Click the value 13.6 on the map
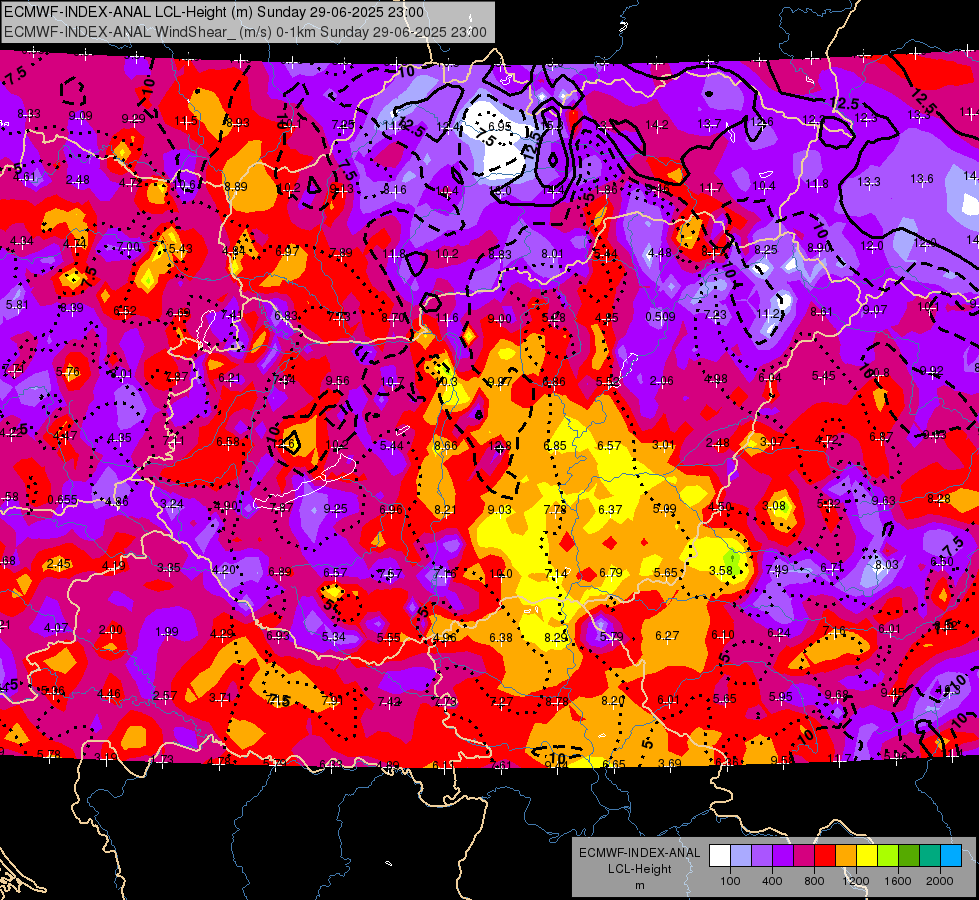Screen dimensions: 979x900 pyautogui.click(x=922, y=179)
